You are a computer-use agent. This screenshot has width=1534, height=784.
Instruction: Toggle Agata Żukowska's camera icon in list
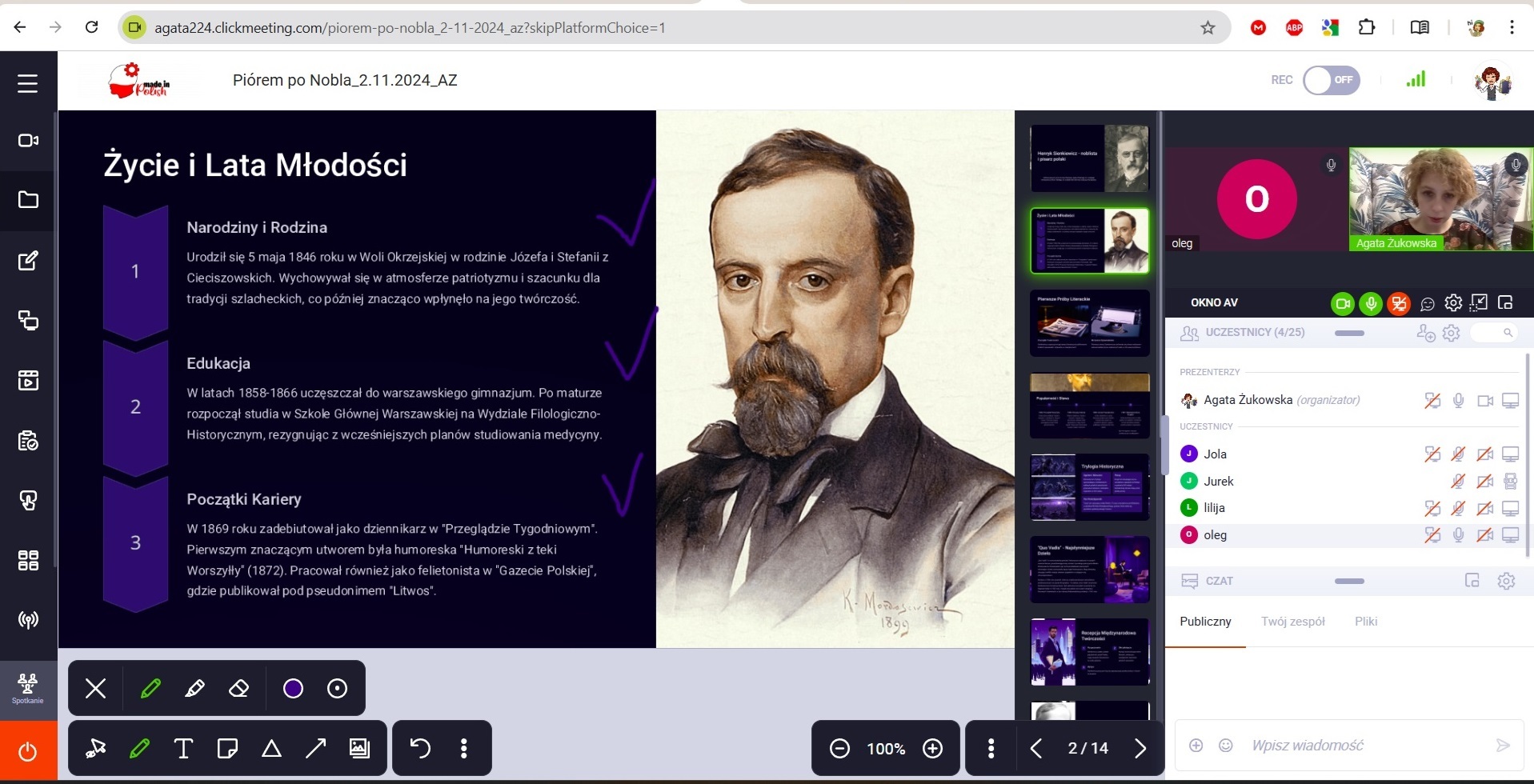[x=1485, y=401]
